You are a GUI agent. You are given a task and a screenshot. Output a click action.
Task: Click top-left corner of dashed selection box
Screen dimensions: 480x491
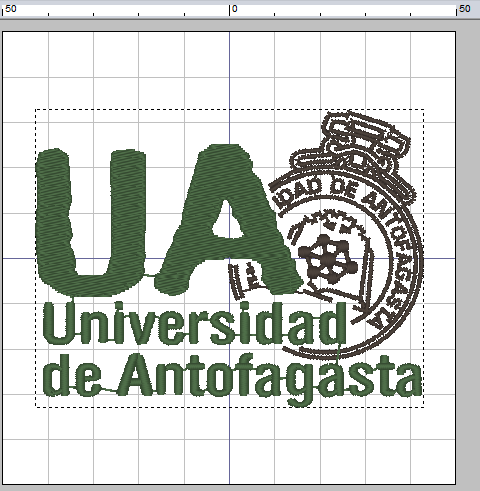click(35, 109)
